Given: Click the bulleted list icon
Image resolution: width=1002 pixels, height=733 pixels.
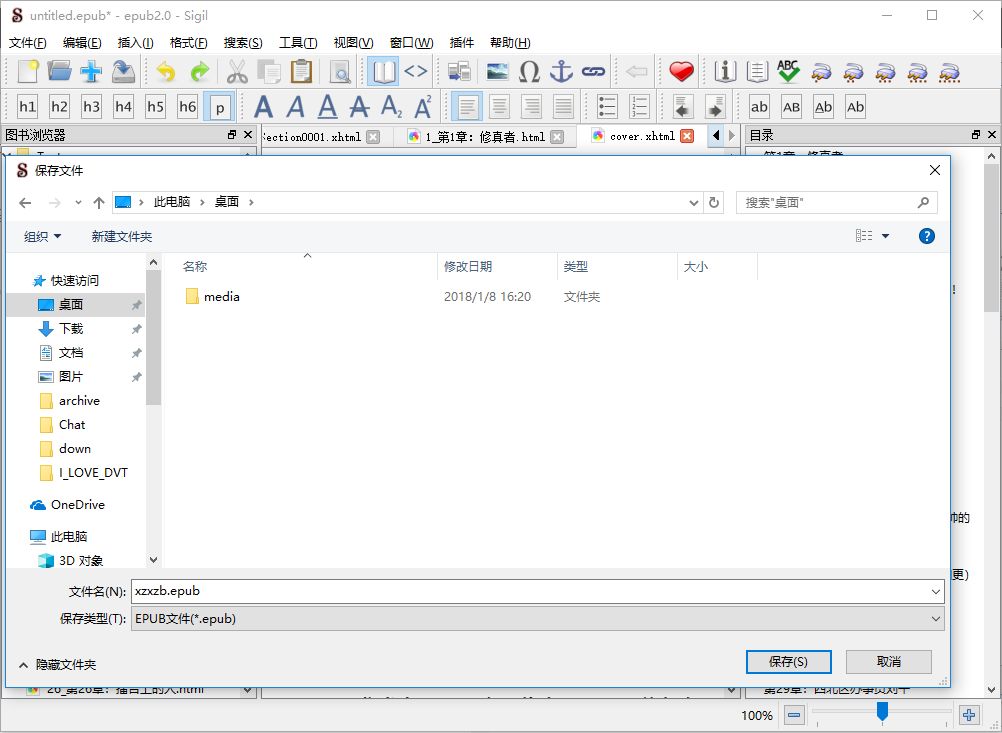Looking at the screenshot, I should click(x=606, y=107).
